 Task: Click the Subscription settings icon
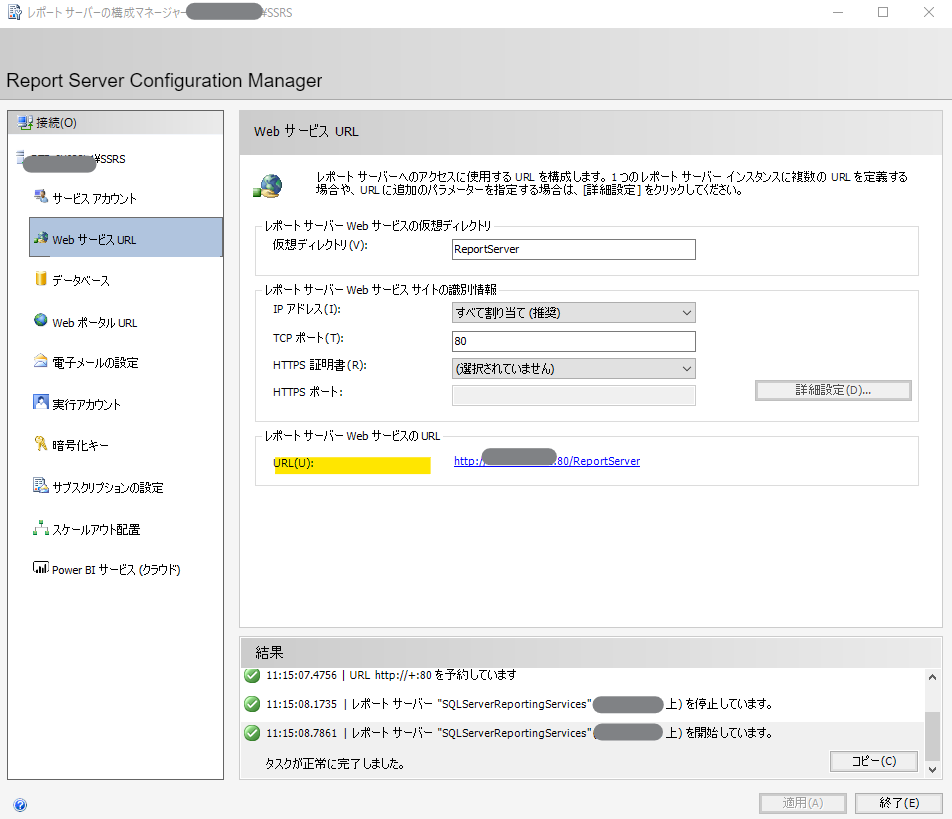coord(41,487)
